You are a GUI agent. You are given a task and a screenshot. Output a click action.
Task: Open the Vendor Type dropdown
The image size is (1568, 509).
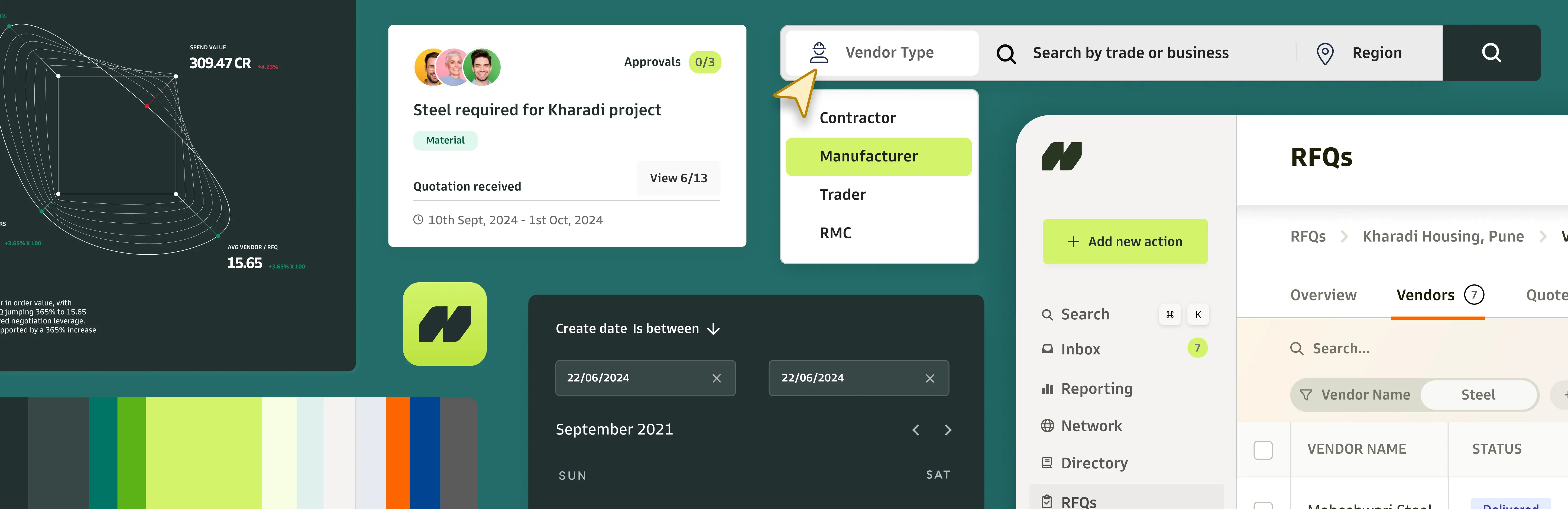(x=882, y=53)
